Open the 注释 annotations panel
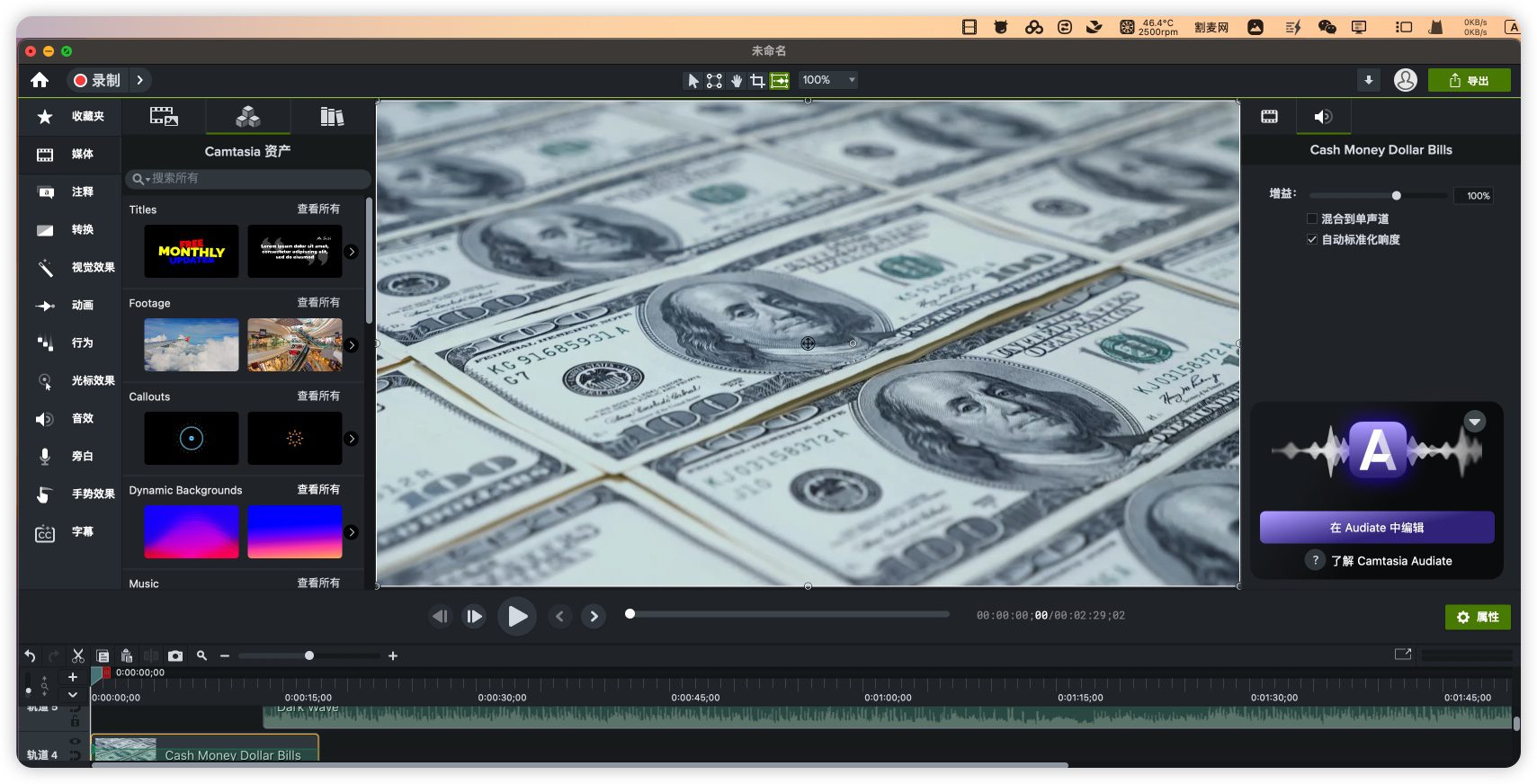The image size is (1537, 784). click(x=70, y=192)
